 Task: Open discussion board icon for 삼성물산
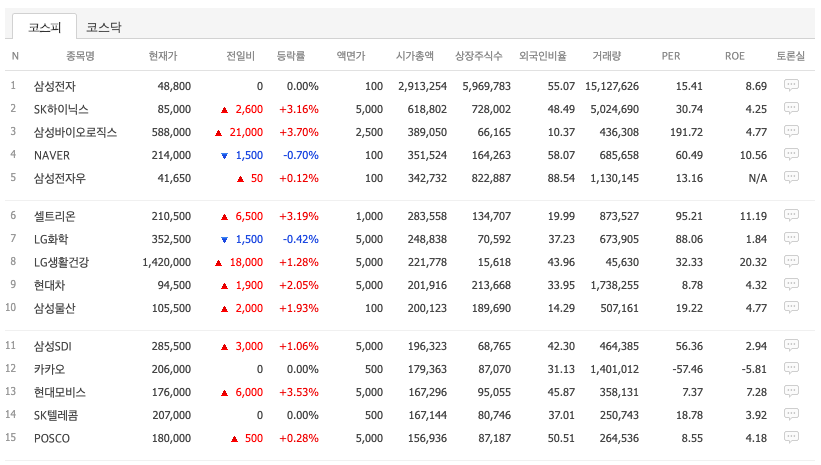[x=791, y=307]
